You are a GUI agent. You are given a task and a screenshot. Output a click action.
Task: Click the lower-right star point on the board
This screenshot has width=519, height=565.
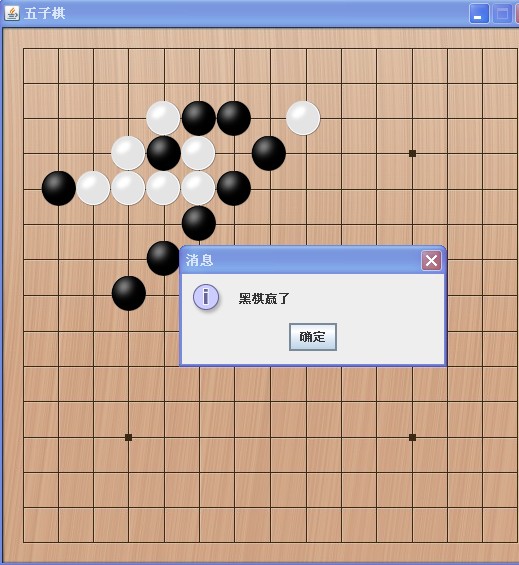413,437
